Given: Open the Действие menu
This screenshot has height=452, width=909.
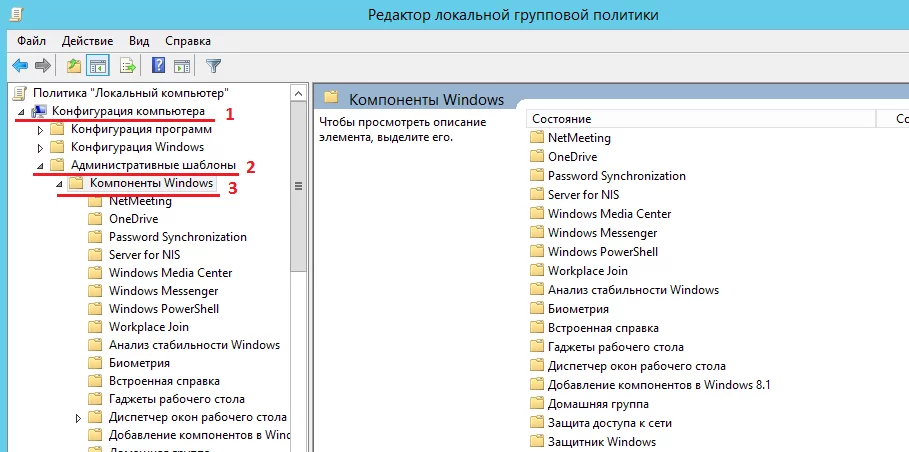Looking at the screenshot, I should tap(87, 41).
